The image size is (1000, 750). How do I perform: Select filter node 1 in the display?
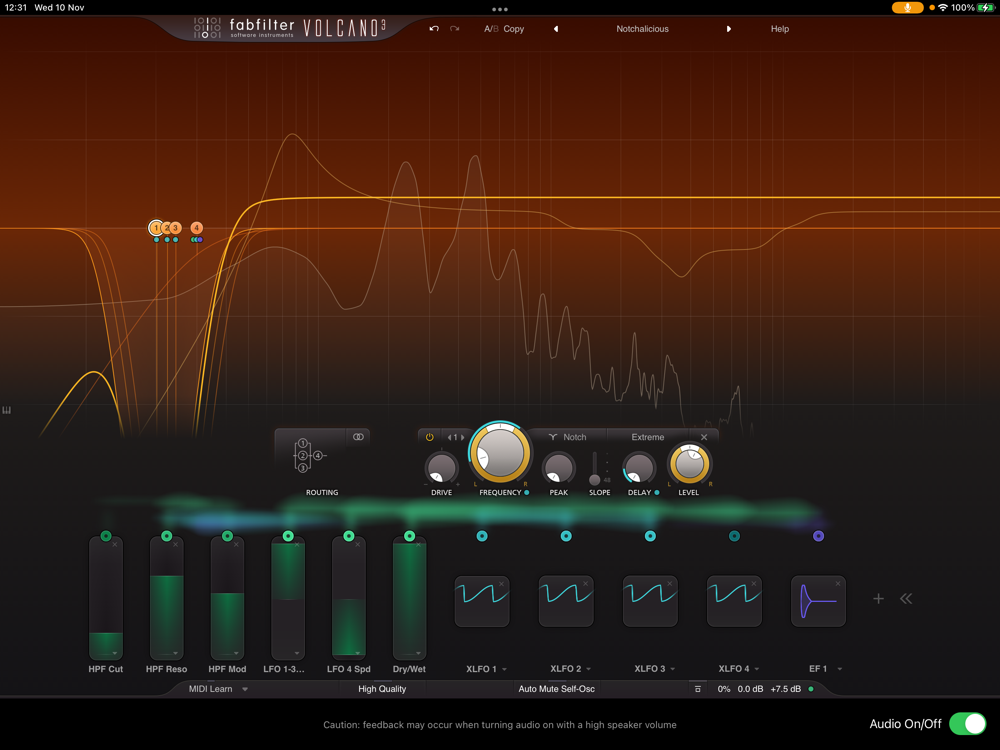click(x=156, y=228)
